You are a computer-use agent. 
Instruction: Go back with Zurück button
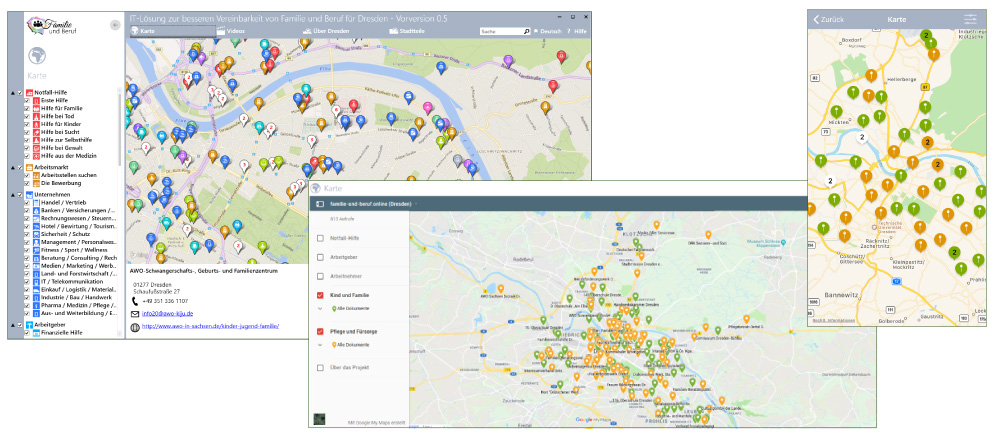pos(829,20)
